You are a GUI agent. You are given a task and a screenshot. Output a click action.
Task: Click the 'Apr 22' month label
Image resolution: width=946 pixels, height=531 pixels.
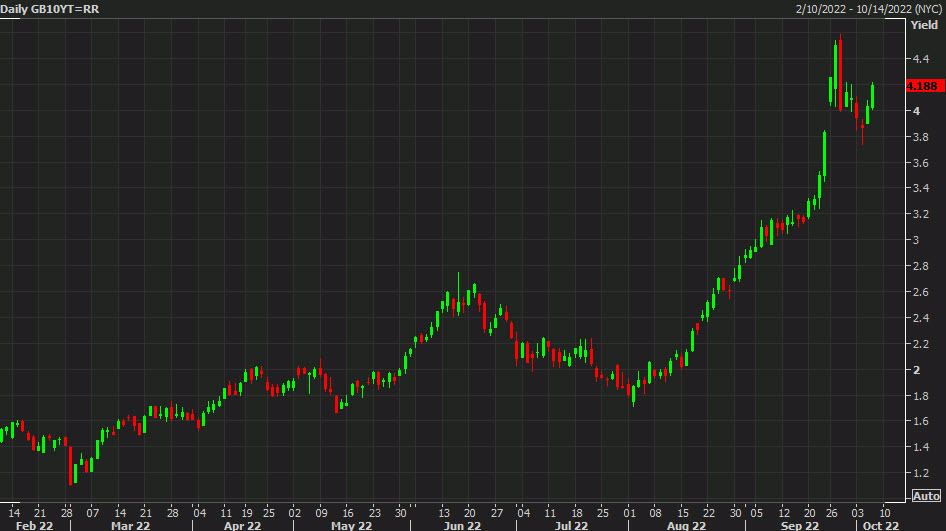pyautogui.click(x=243, y=526)
